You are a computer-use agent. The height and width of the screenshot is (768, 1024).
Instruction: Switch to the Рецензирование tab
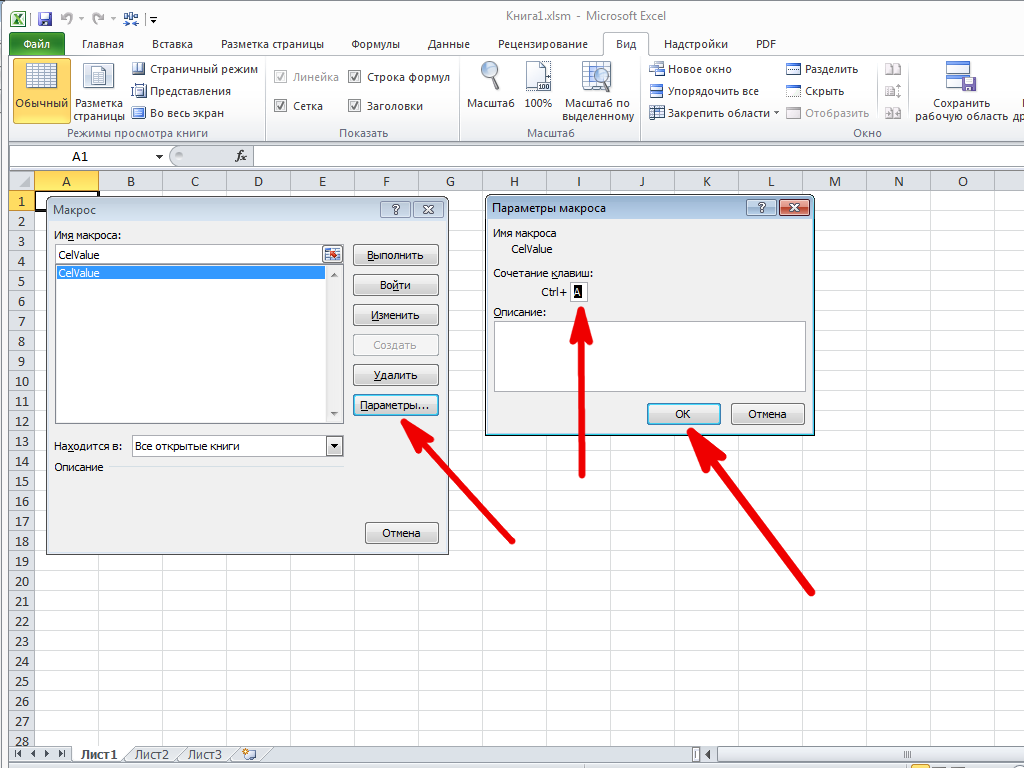pos(543,44)
